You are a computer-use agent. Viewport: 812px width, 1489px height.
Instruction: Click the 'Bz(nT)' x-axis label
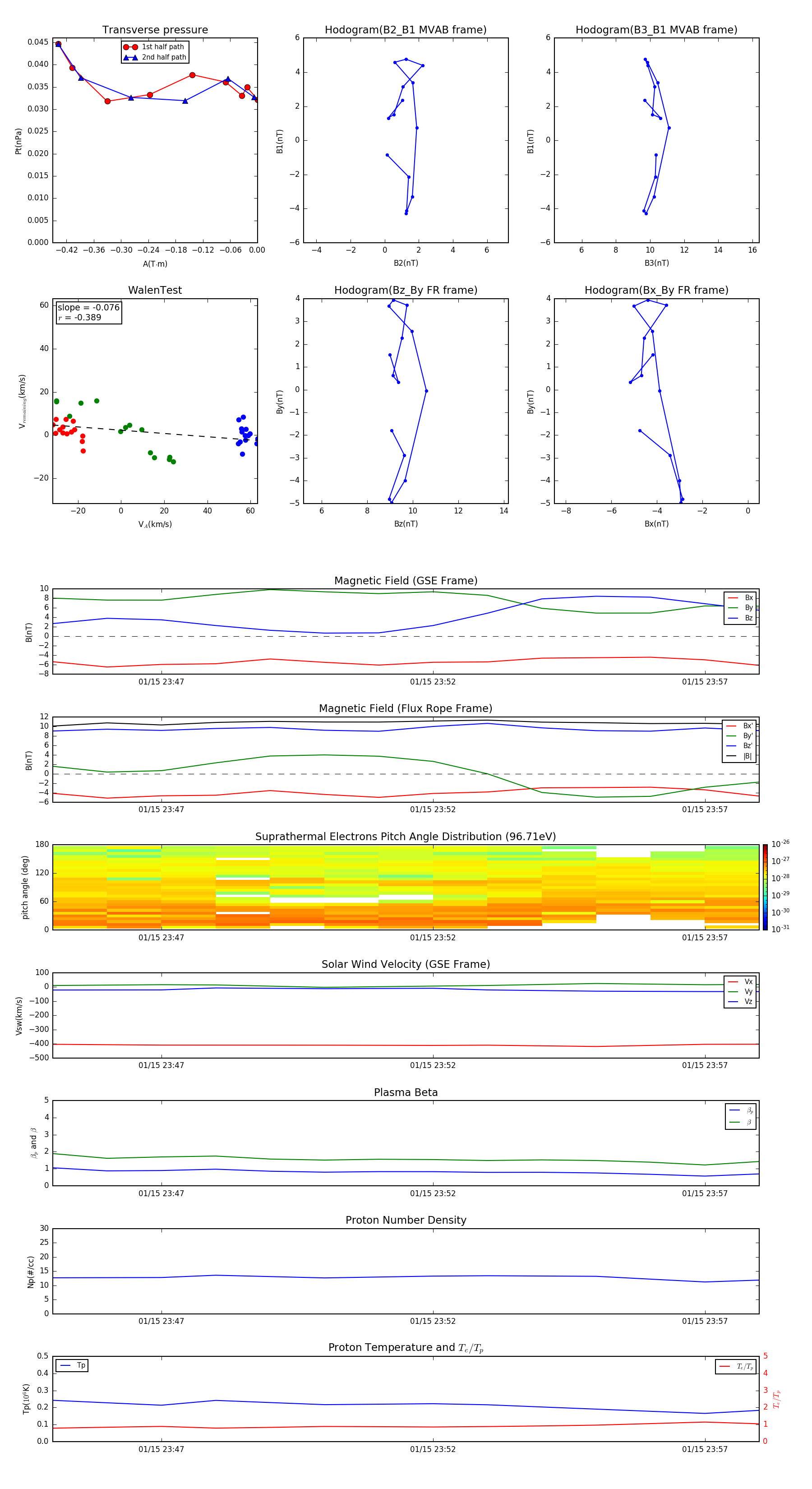[406, 524]
